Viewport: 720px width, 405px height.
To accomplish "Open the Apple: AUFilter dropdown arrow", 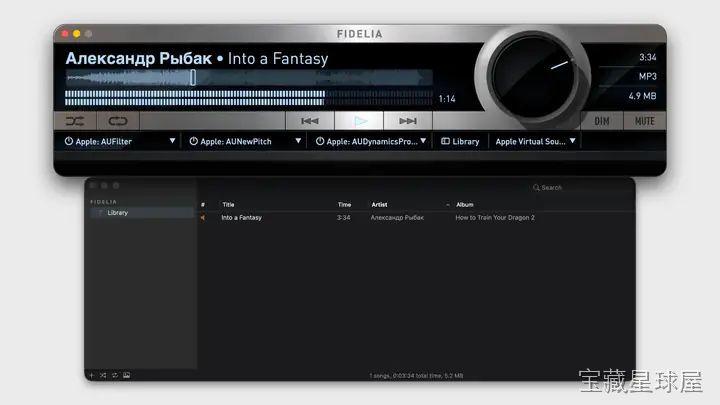I will (x=172, y=141).
